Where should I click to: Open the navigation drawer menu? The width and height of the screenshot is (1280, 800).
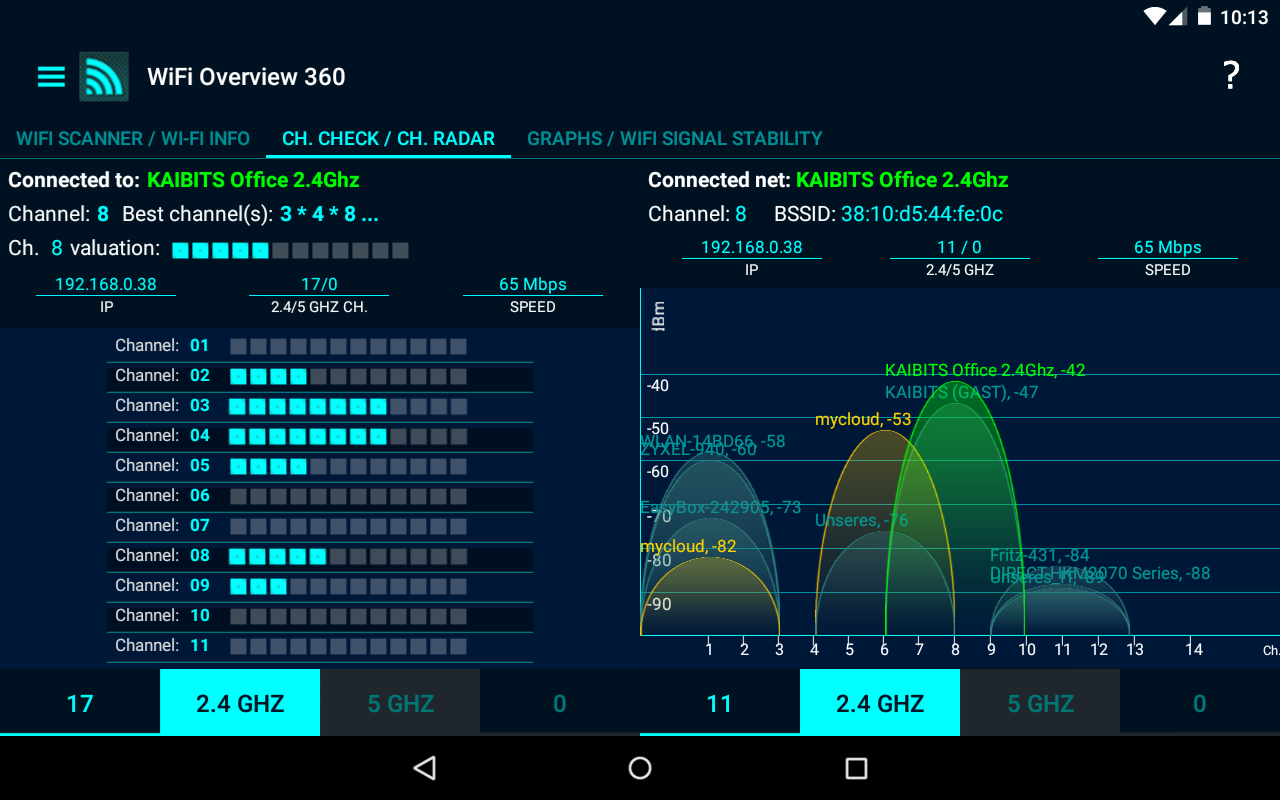[50, 76]
